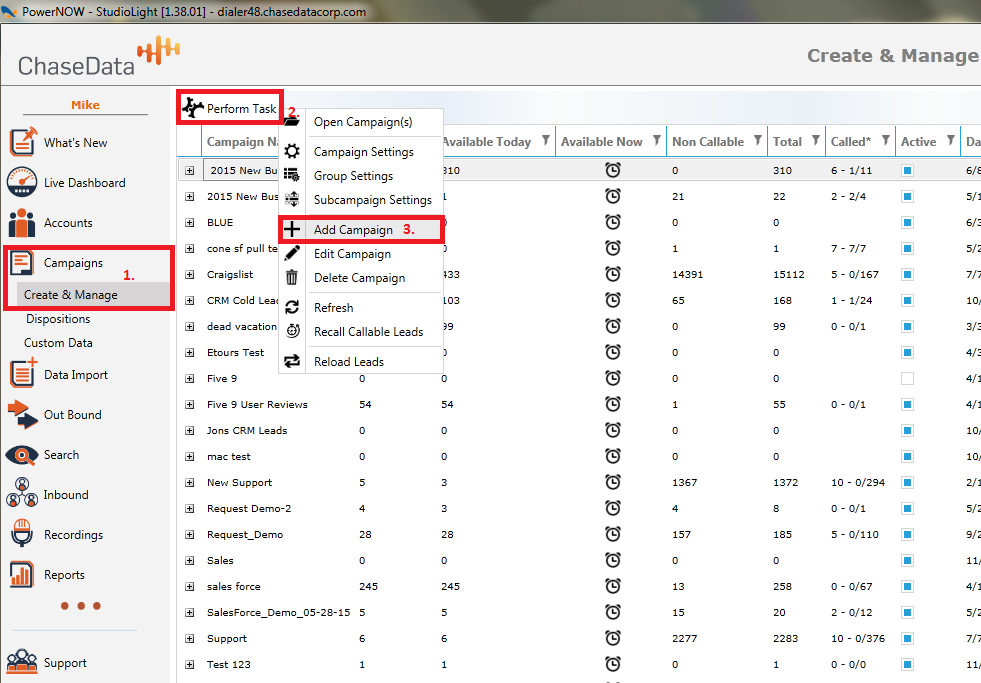Click the Perform Task button
This screenshot has width=981, height=683.
coord(230,108)
